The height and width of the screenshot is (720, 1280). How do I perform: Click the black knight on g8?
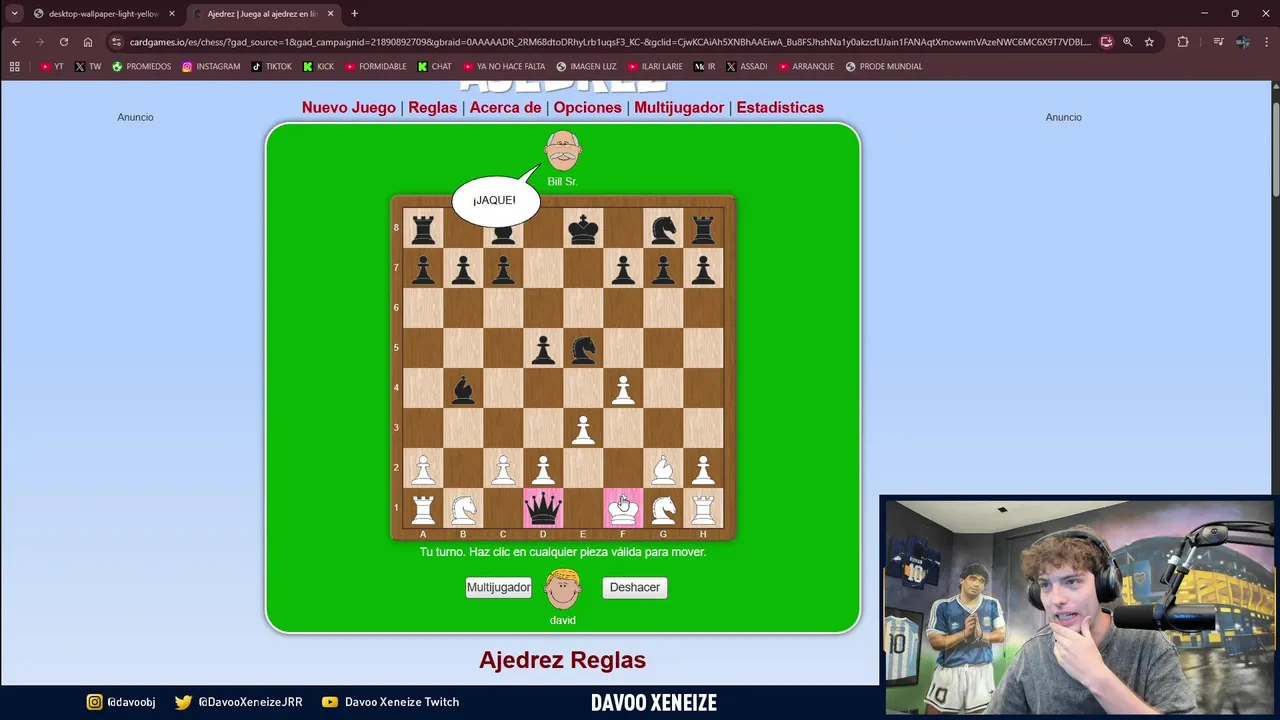point(663,229)
